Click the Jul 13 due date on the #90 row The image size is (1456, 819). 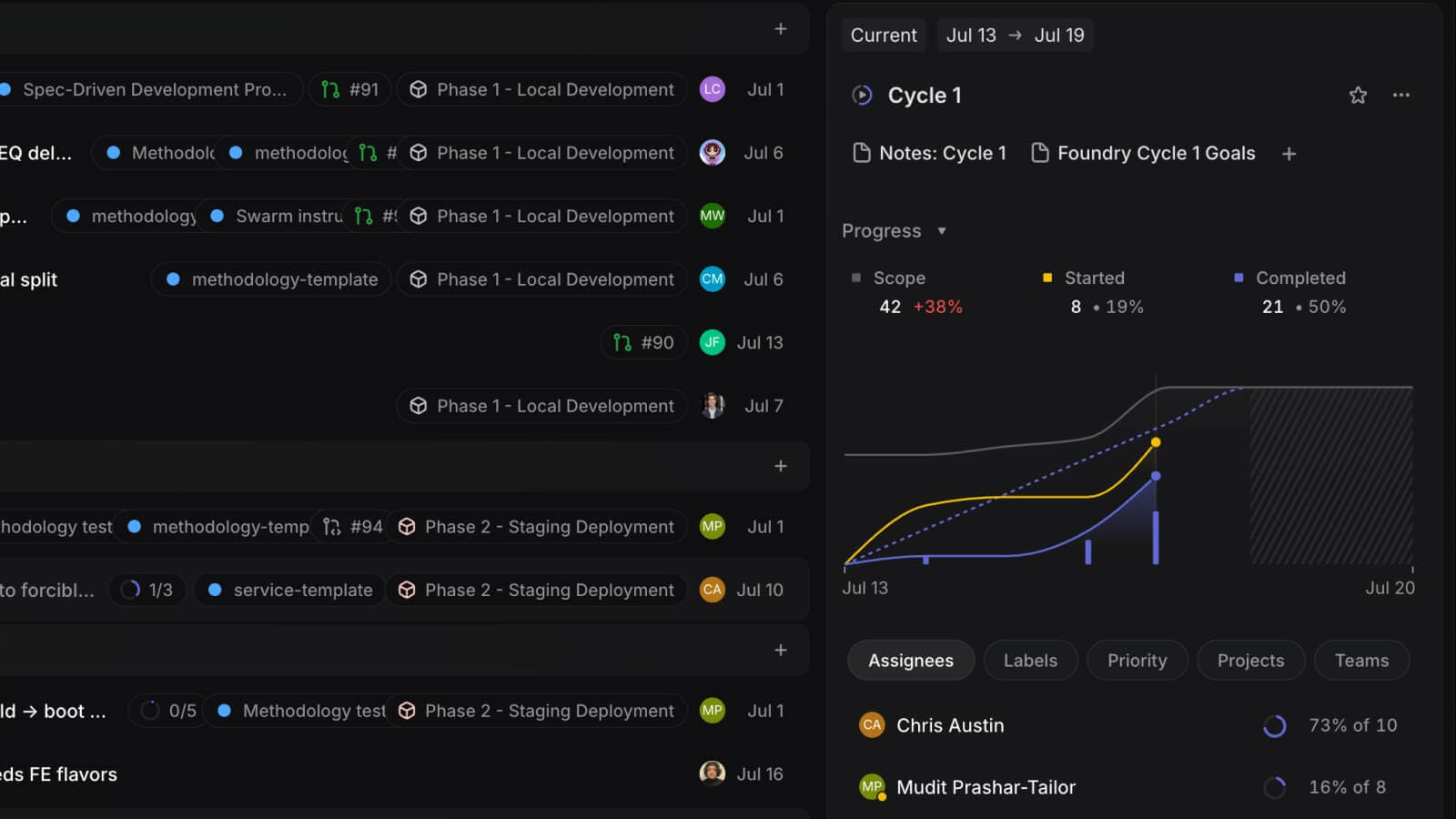760,342
